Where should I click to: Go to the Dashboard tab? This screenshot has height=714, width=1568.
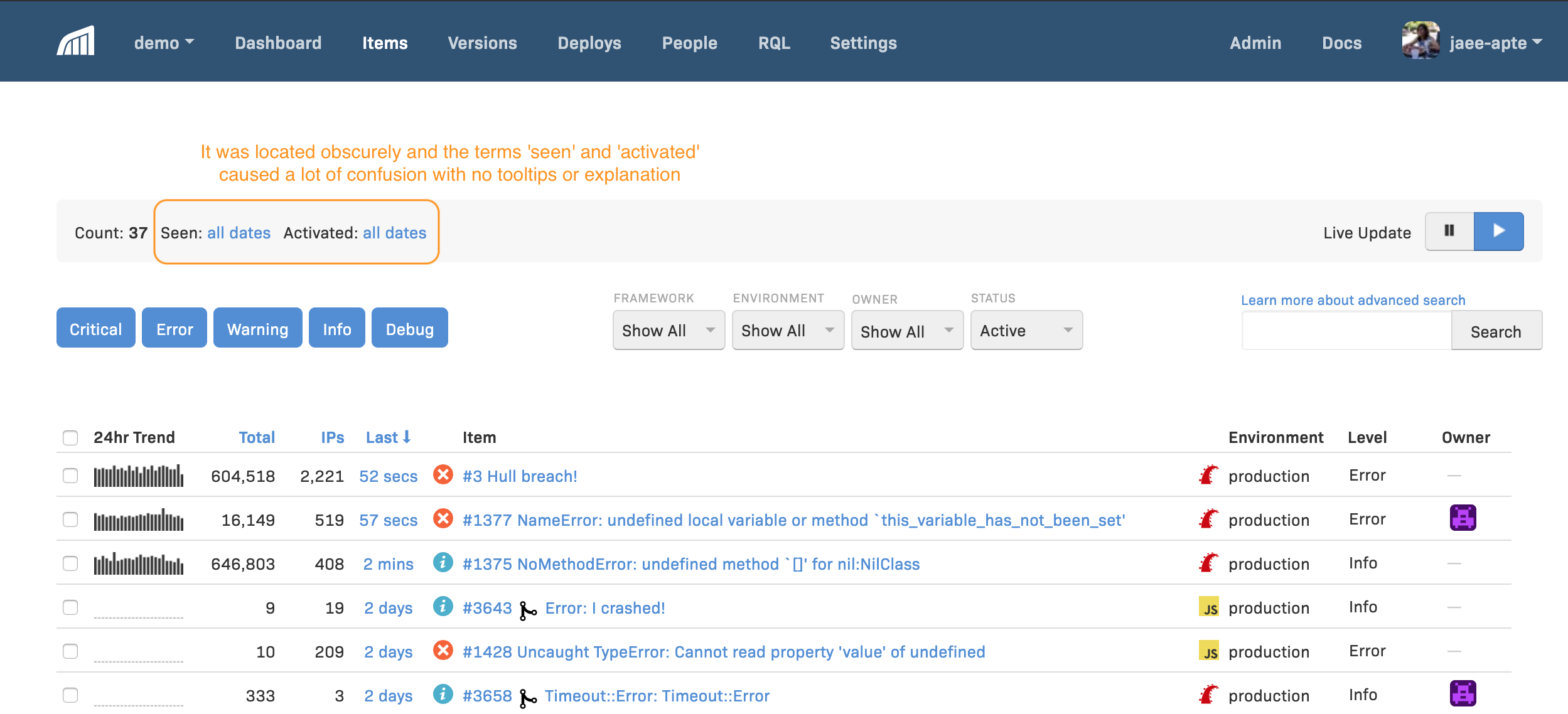pos(278,43)
